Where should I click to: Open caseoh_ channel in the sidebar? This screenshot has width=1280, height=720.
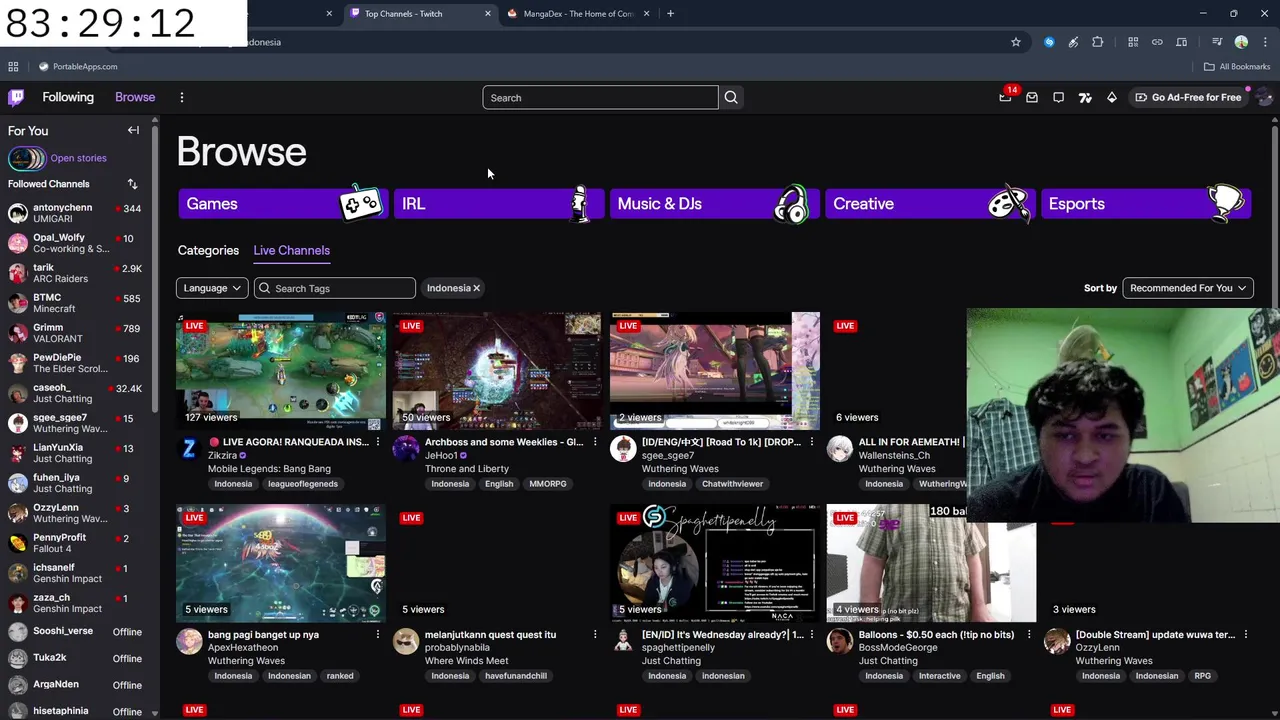point(75,393)
